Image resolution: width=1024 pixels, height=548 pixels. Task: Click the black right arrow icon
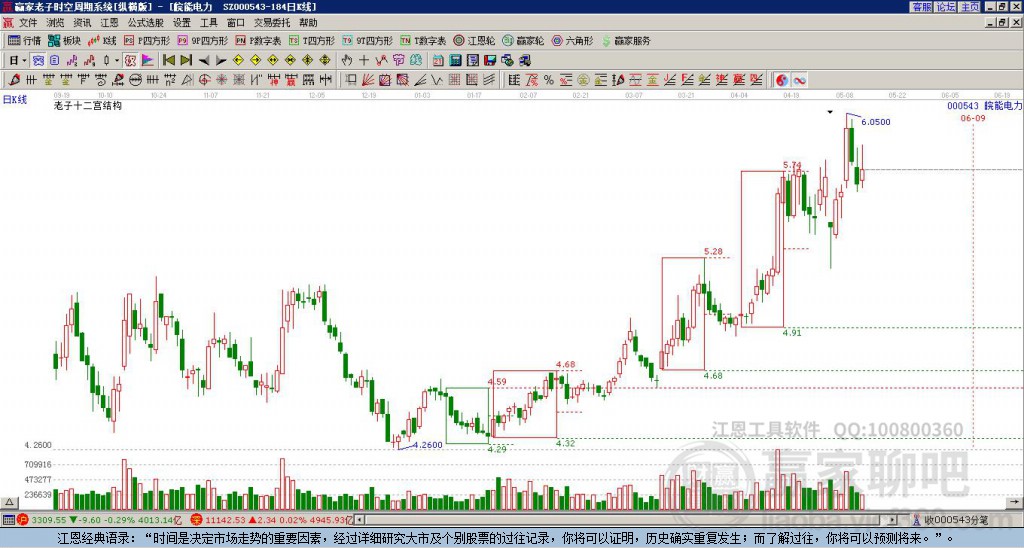(x=221, y=61)
